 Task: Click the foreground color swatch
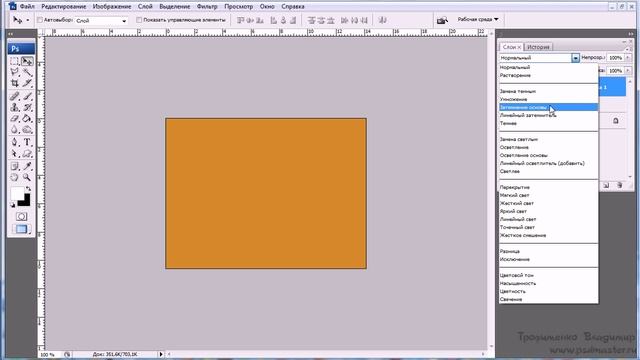[17, 193]
